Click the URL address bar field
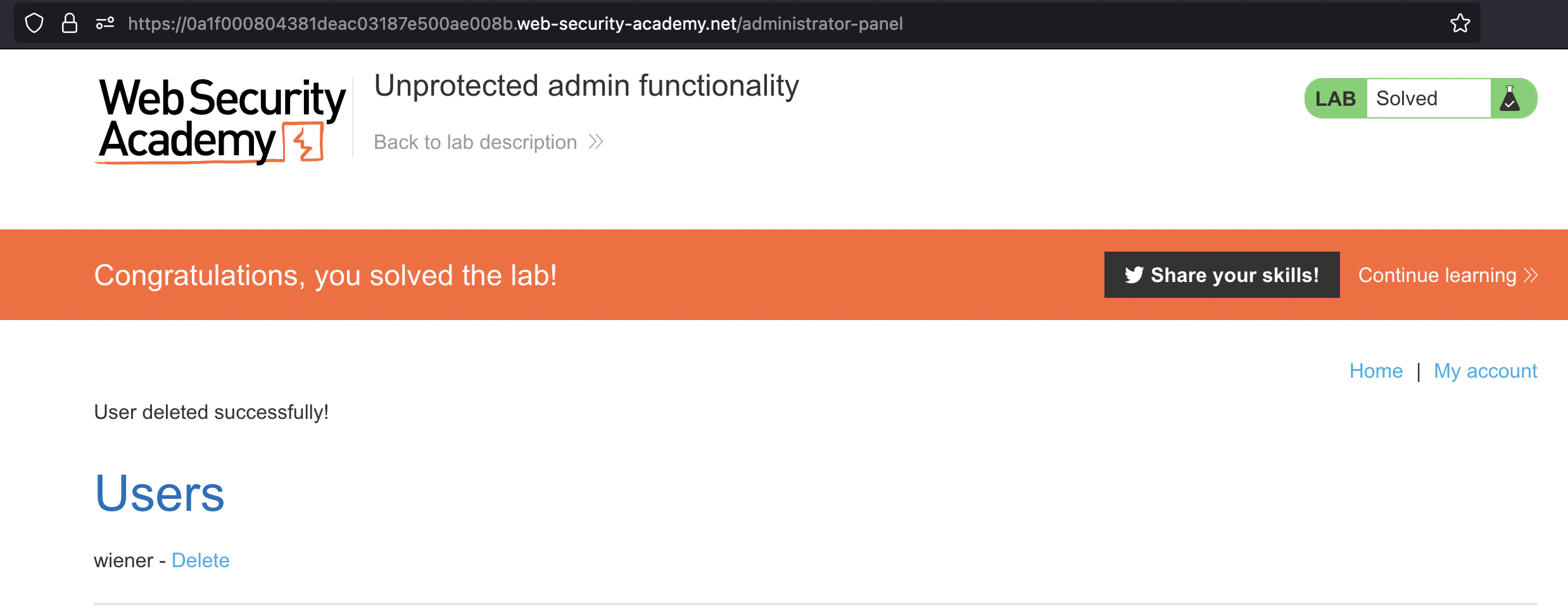The width and height of the screenshot is (1568, 616). pyautogui.click(x=760, y=23)
